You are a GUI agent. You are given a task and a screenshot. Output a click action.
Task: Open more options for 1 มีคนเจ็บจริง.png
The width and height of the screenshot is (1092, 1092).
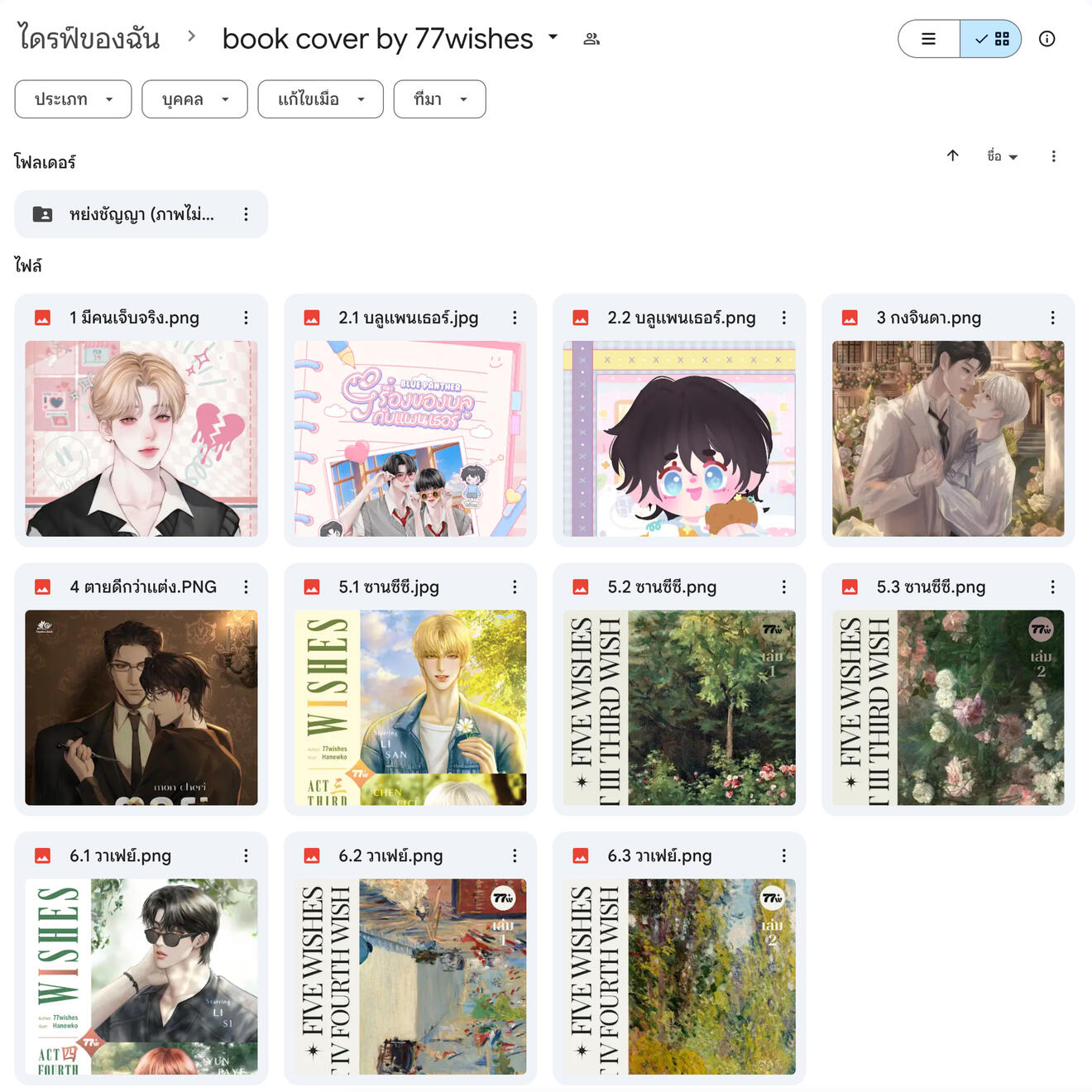click(x=246, y=318)
